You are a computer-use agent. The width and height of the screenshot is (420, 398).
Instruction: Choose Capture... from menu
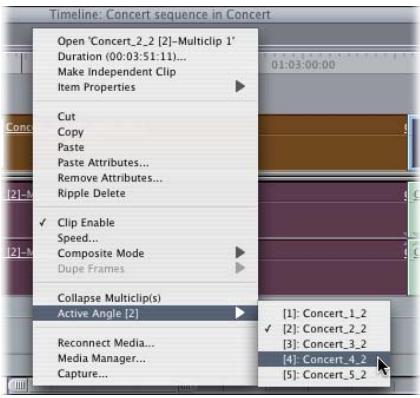click(145, 374)
